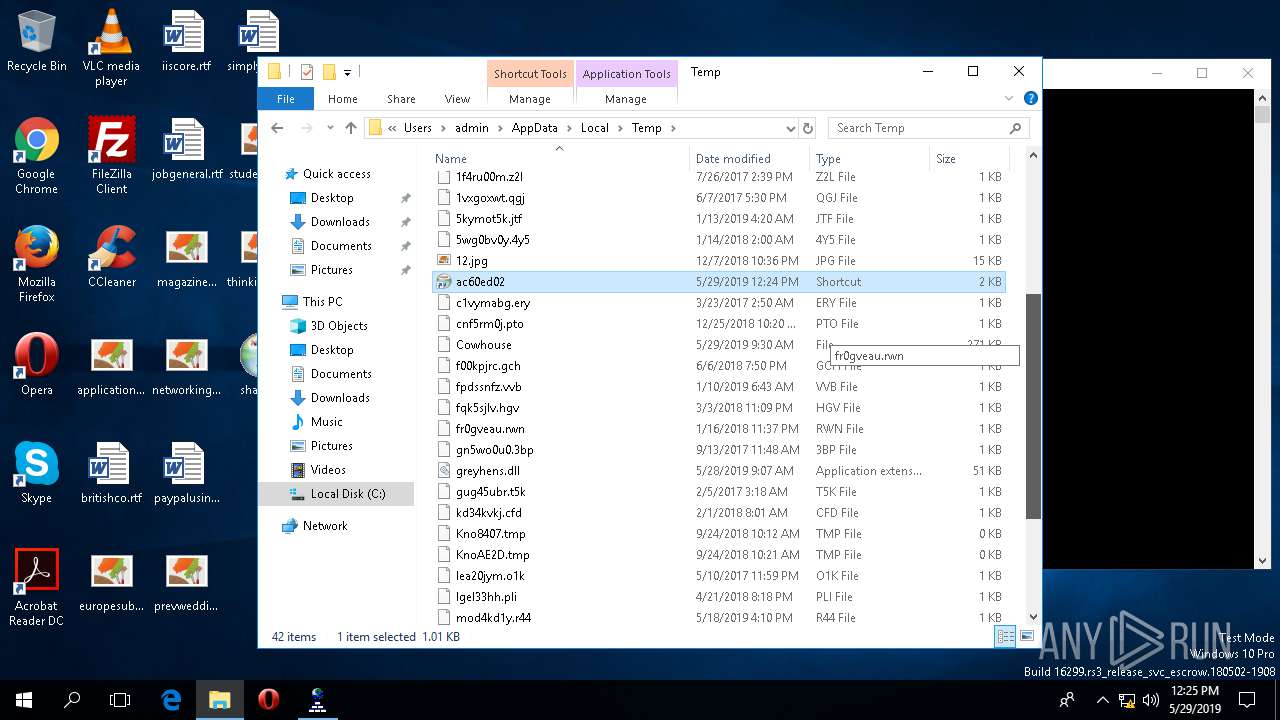
Task: Select Quick access in navigation pane
Action: 337,174
